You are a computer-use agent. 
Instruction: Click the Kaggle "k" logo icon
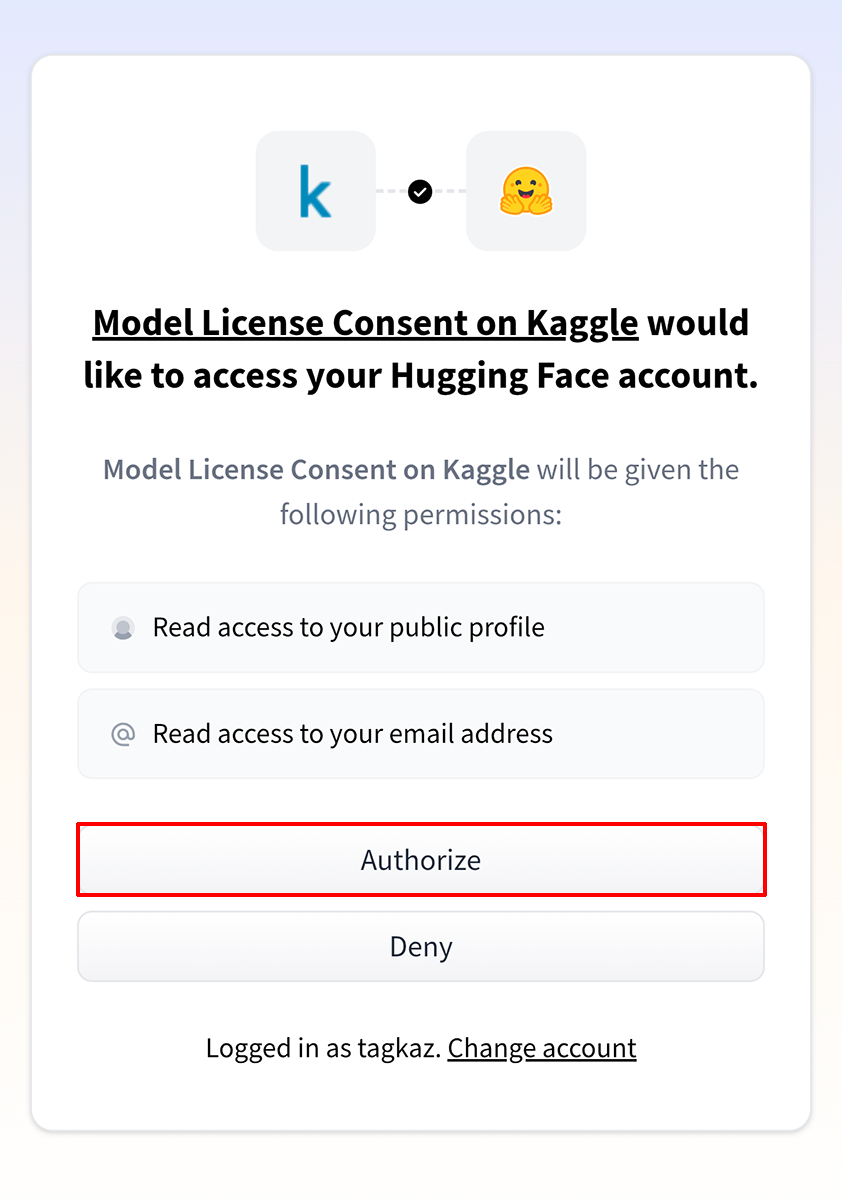tap(315, 191)
